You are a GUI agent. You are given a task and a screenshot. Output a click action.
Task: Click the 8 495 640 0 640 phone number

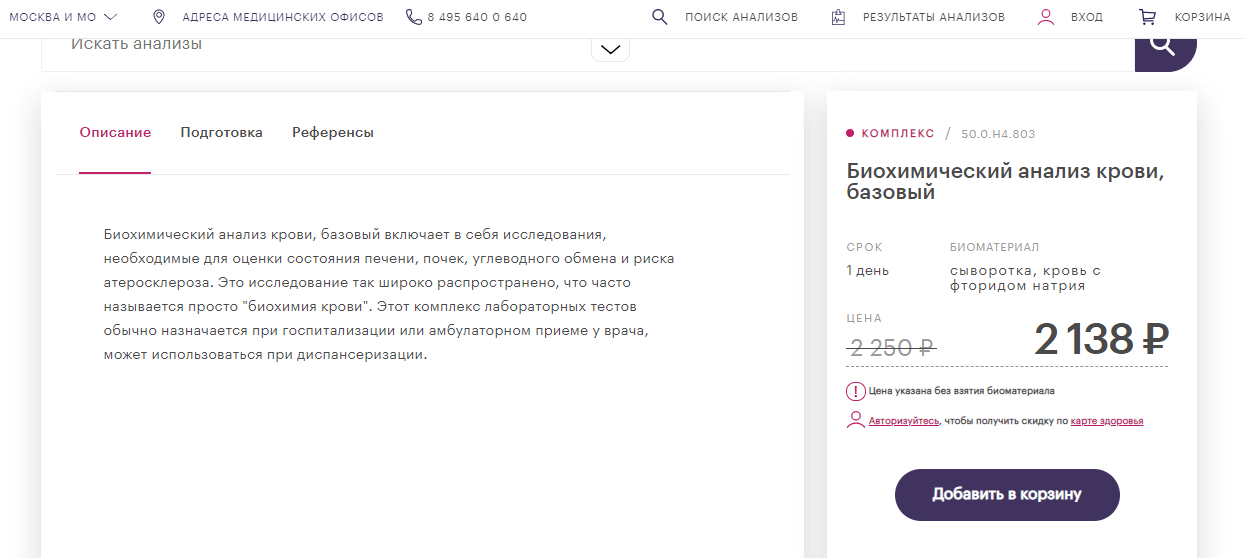[x=477, y=17]
